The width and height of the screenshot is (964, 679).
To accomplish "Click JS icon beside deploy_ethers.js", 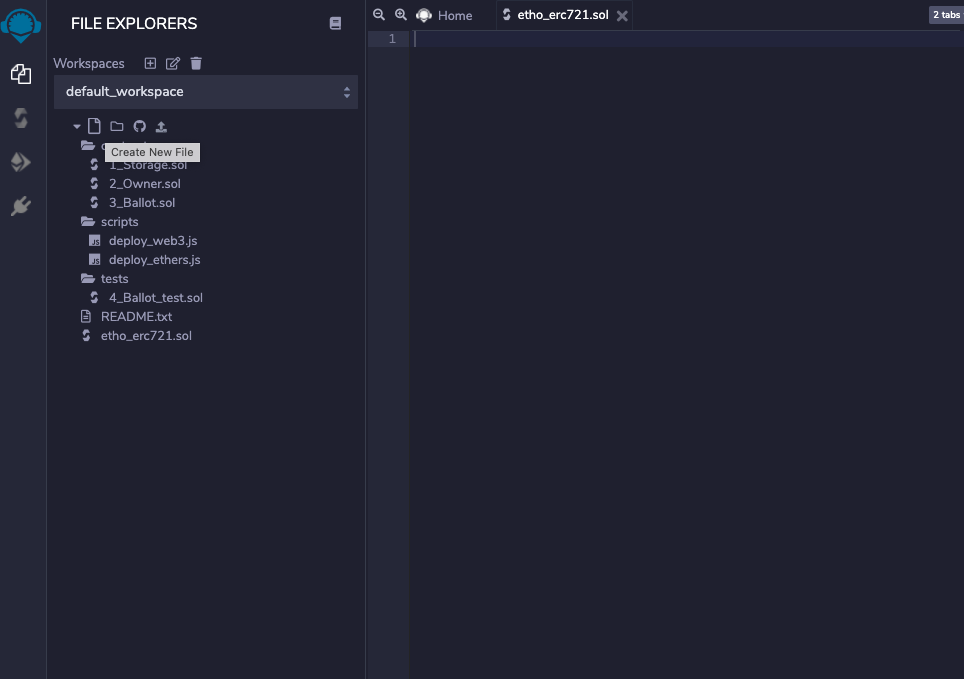I will [x=95, y=260].
